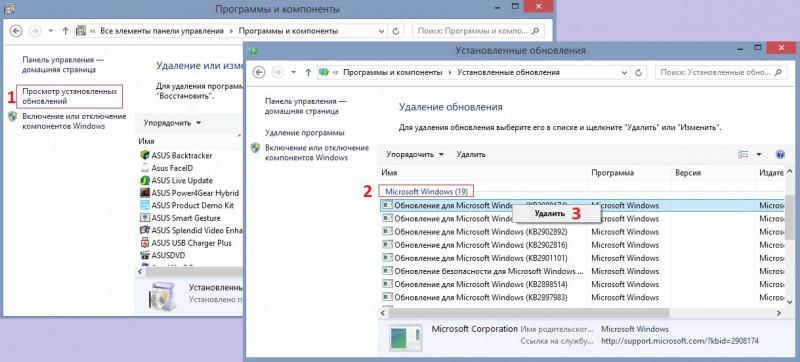
Task: Click breadcrumb arrow after 'Программы и компоненты' in front window
Action: point(449,73)
